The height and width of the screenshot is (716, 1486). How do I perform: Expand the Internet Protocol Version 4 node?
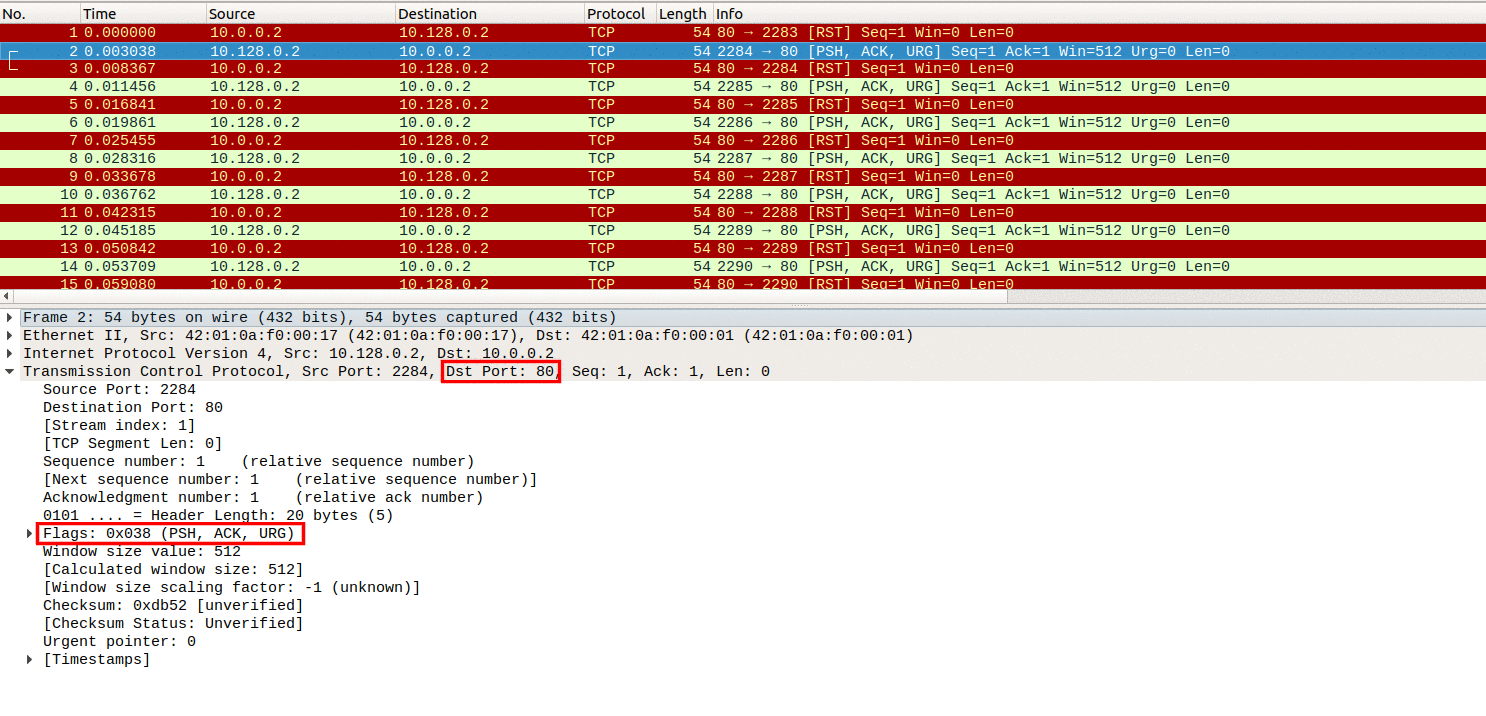pyautogui.click(x=11, y=354)
